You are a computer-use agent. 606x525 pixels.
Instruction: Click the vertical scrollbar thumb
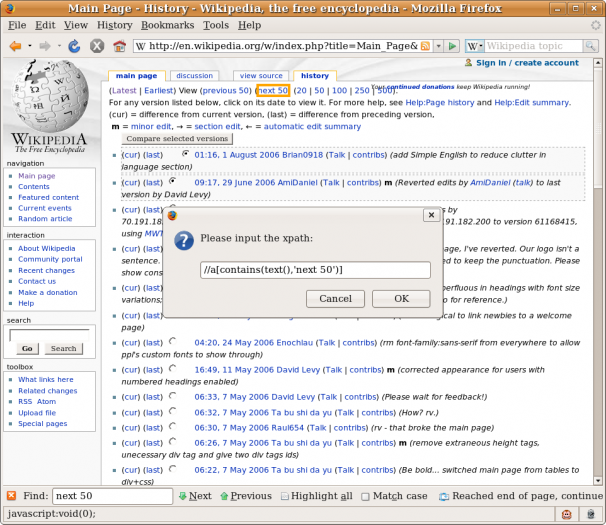point(598,127)
